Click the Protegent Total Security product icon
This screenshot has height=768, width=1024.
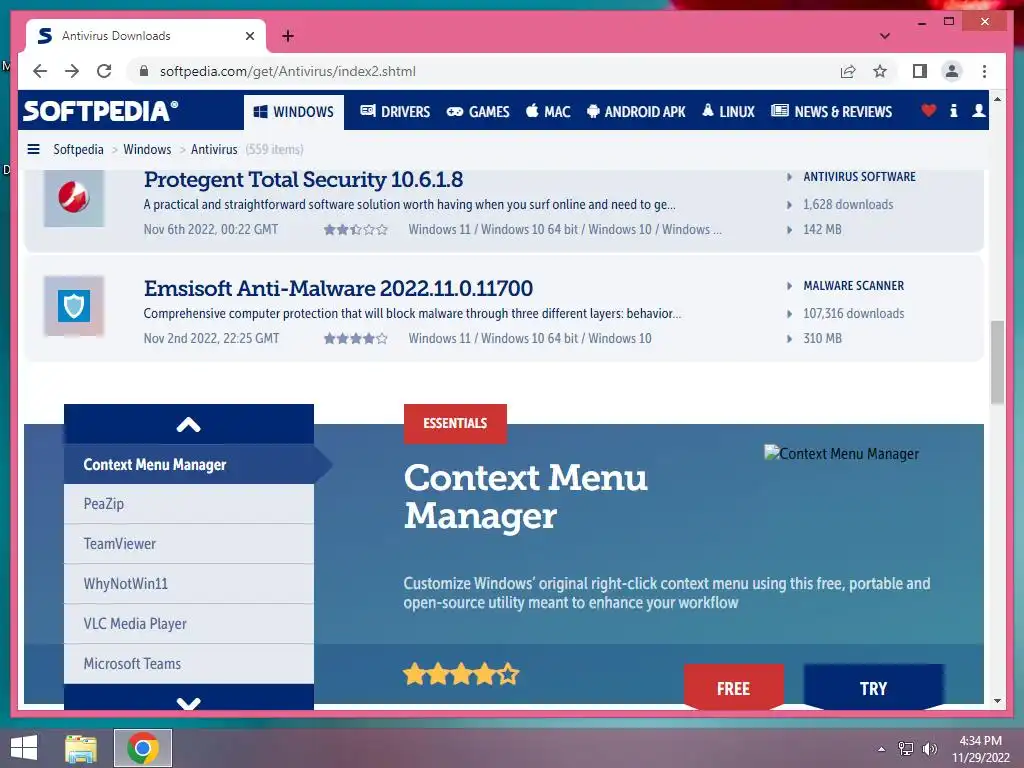tap(74, 198)
